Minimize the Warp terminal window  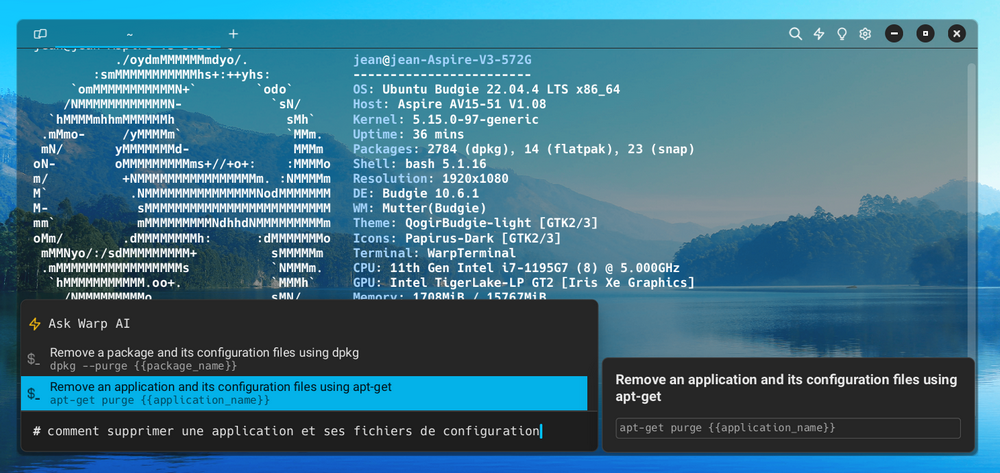pos(894,34)
